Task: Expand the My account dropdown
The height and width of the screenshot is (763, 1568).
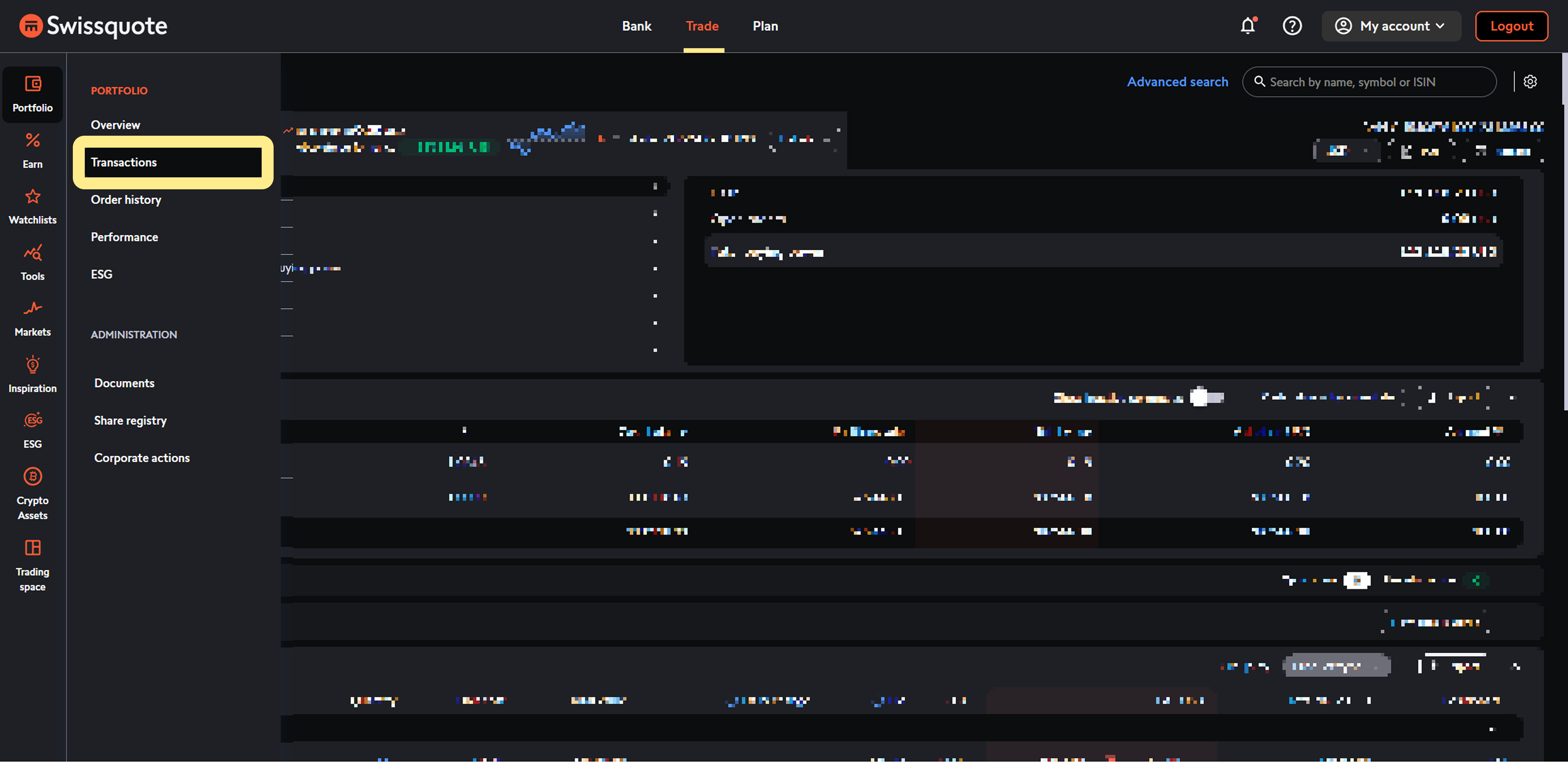Action: pos(1390,25)
